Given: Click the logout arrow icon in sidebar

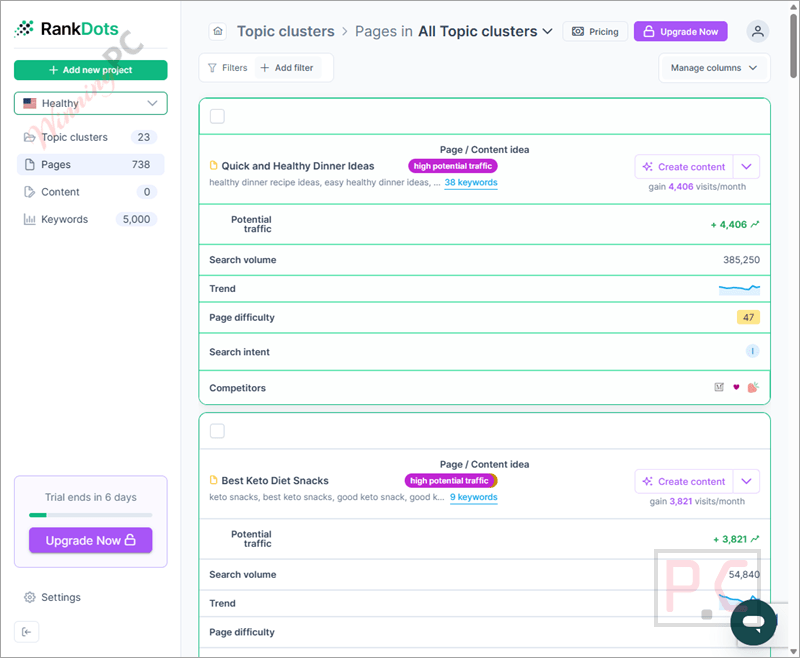Looking at the screenshot, I should tap(27, 632).
